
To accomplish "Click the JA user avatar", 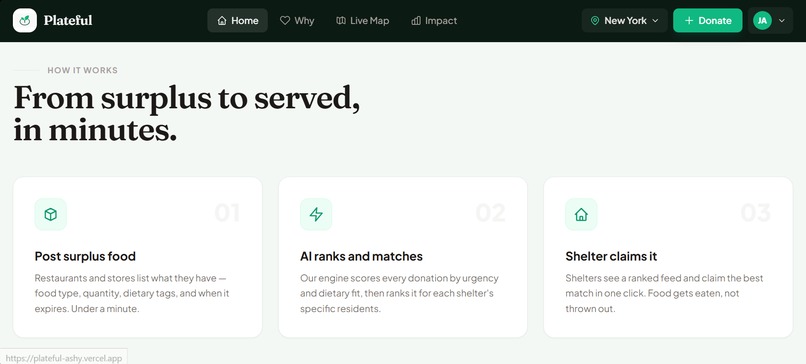I will click(762, 21).
